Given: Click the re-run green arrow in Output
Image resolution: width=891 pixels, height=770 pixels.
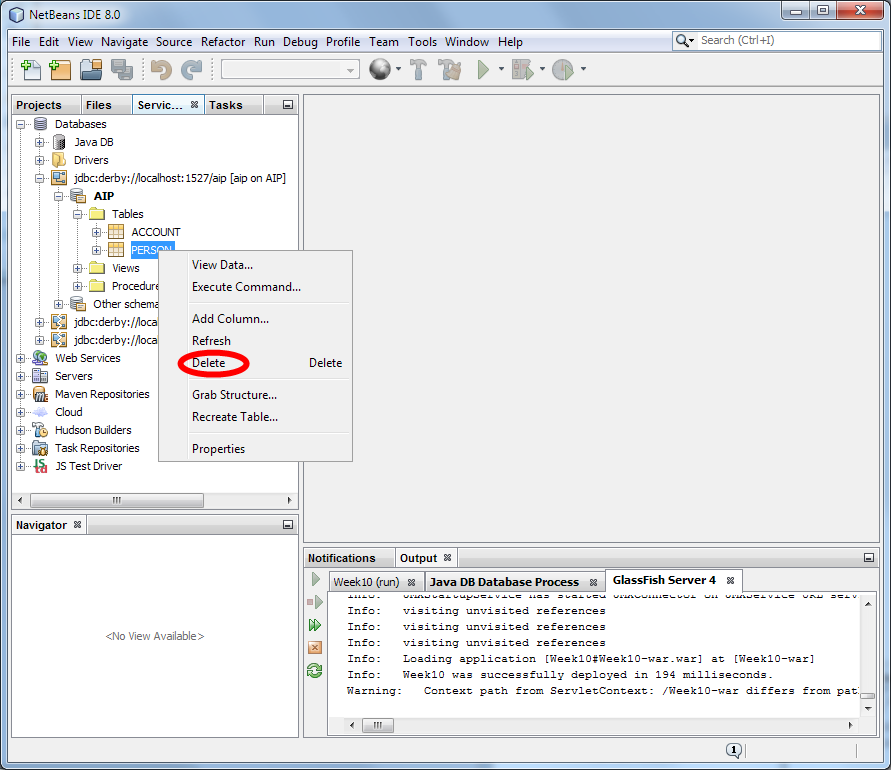Looking at the screenshot, I should [x=315, y=580].
